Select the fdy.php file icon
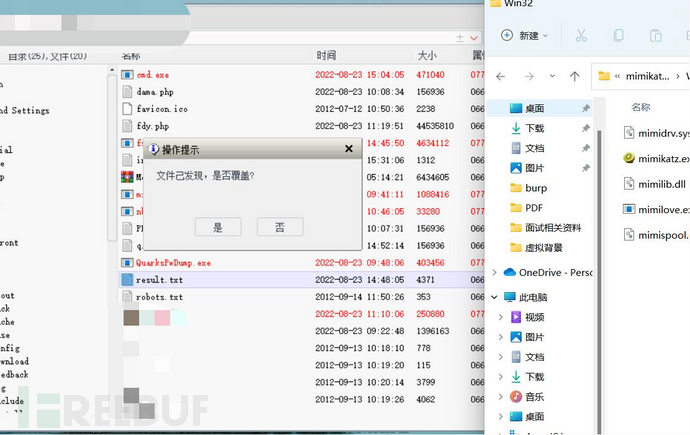This screenshot has height=435, width=690. pos(127,126)
